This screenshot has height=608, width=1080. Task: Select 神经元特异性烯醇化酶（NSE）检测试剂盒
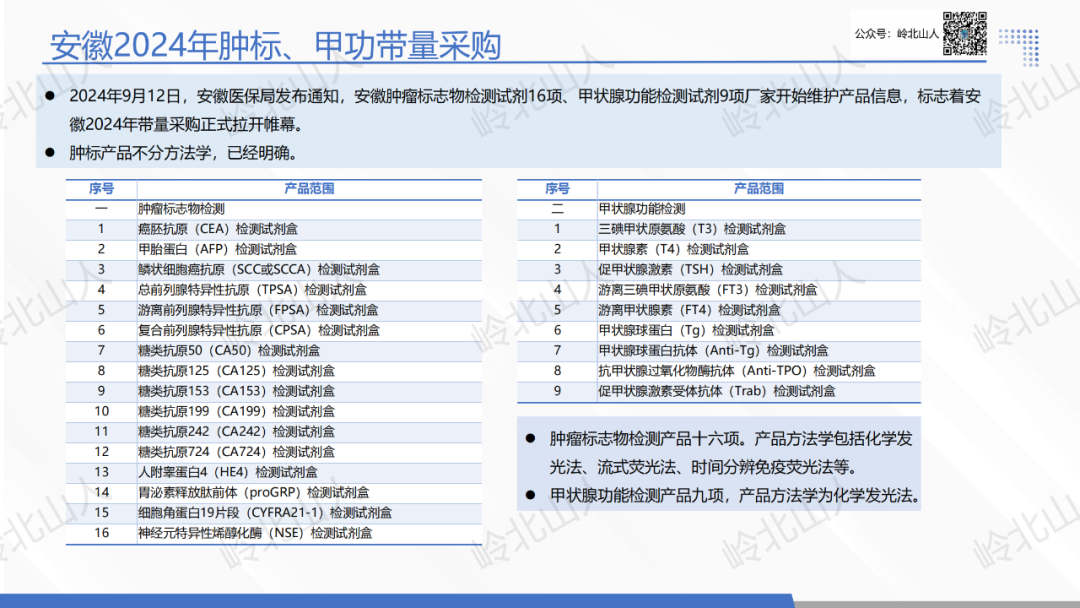pyautogui.click(x=255, y=534)
